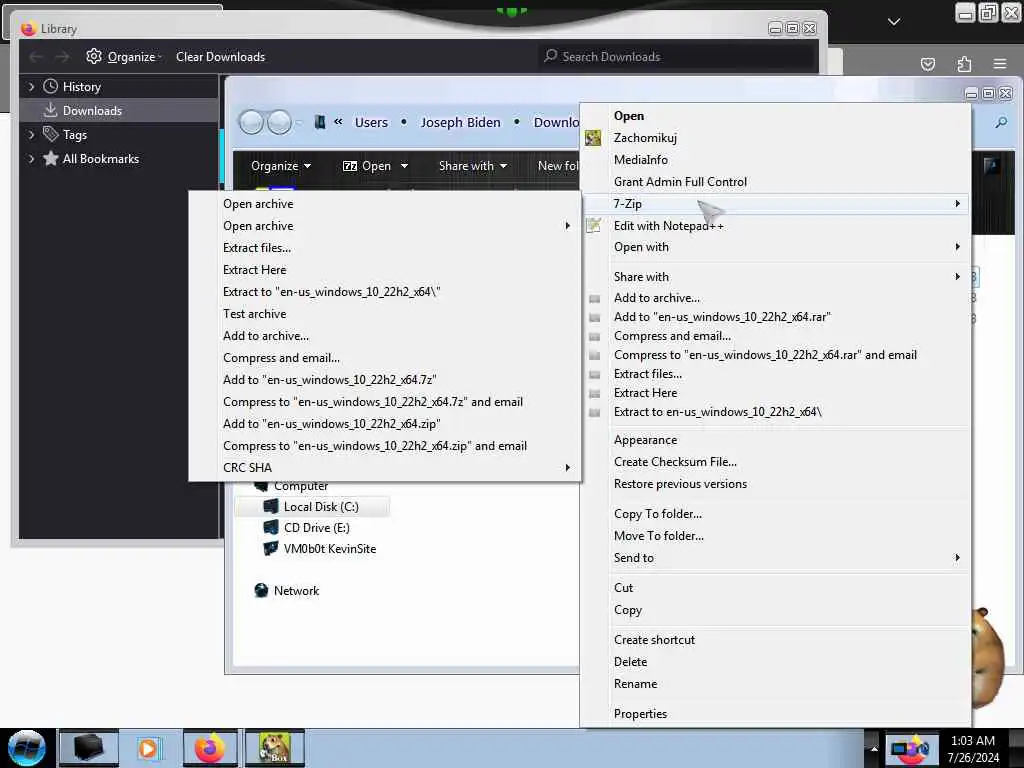Click the VM0b0t KevinSite drive icon
Viewport: 1024px width, 768px height.
[270, 549]
